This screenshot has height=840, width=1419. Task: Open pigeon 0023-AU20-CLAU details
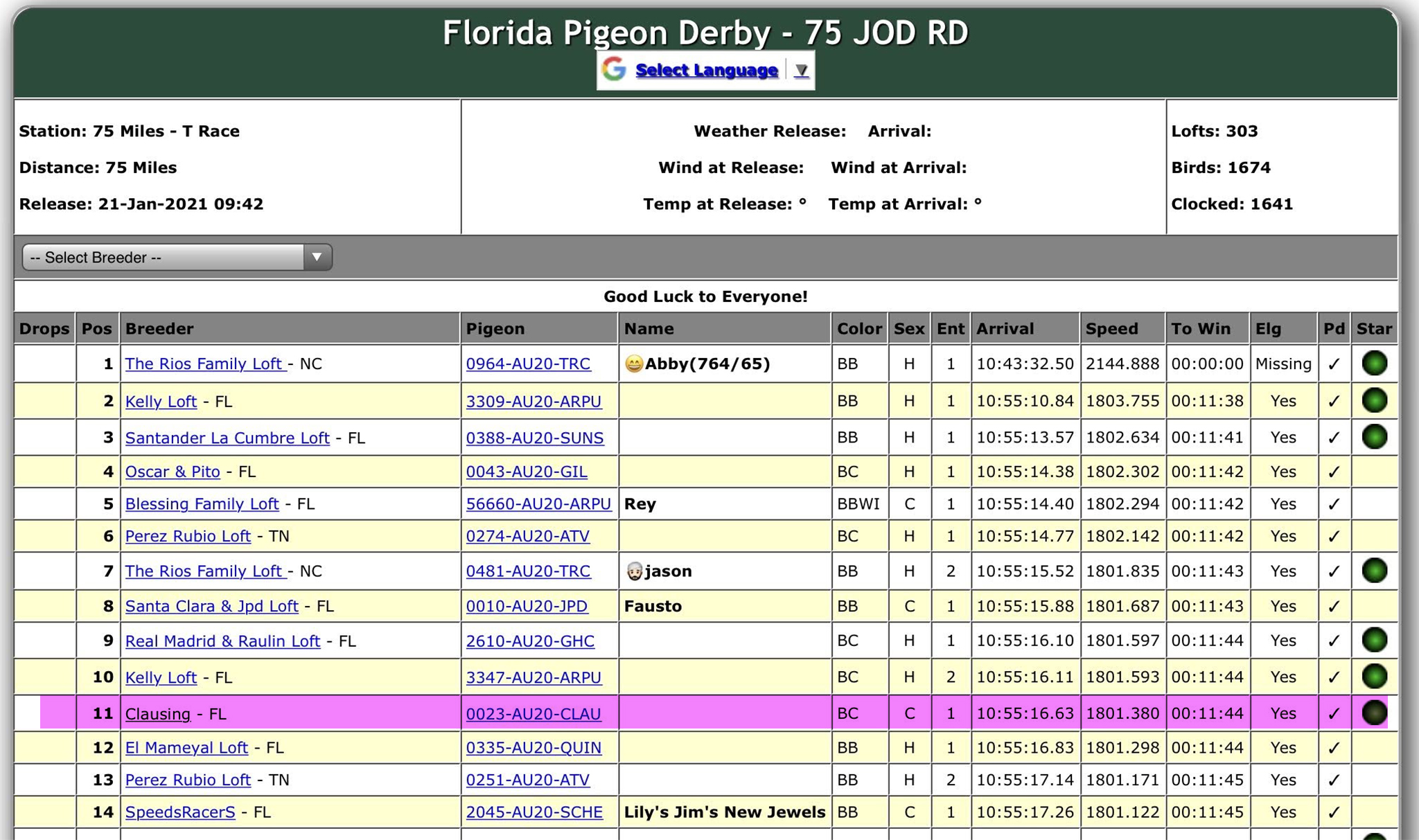tap(533, 714)
